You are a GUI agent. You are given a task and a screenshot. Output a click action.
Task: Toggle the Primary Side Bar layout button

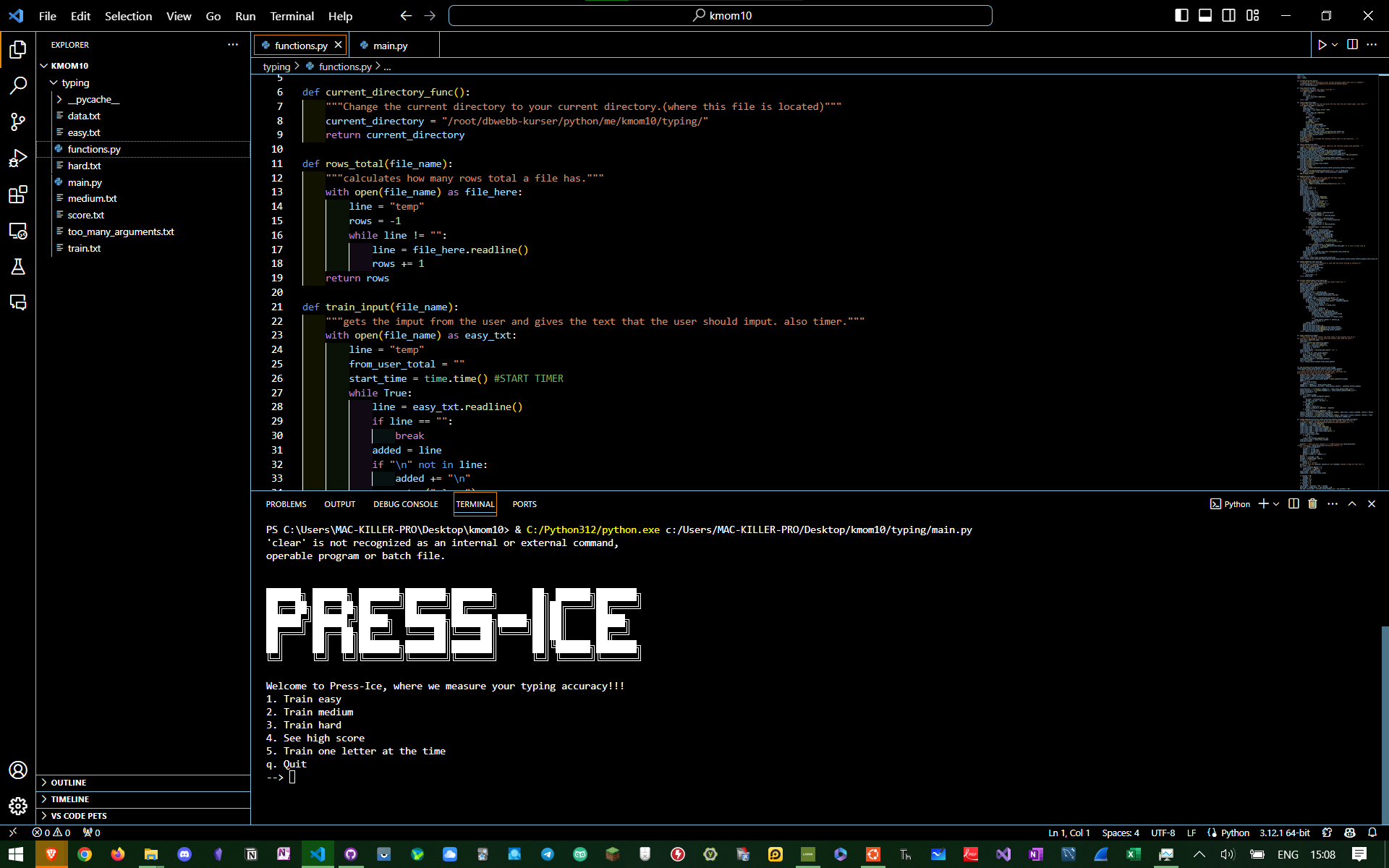point(1181,15)
